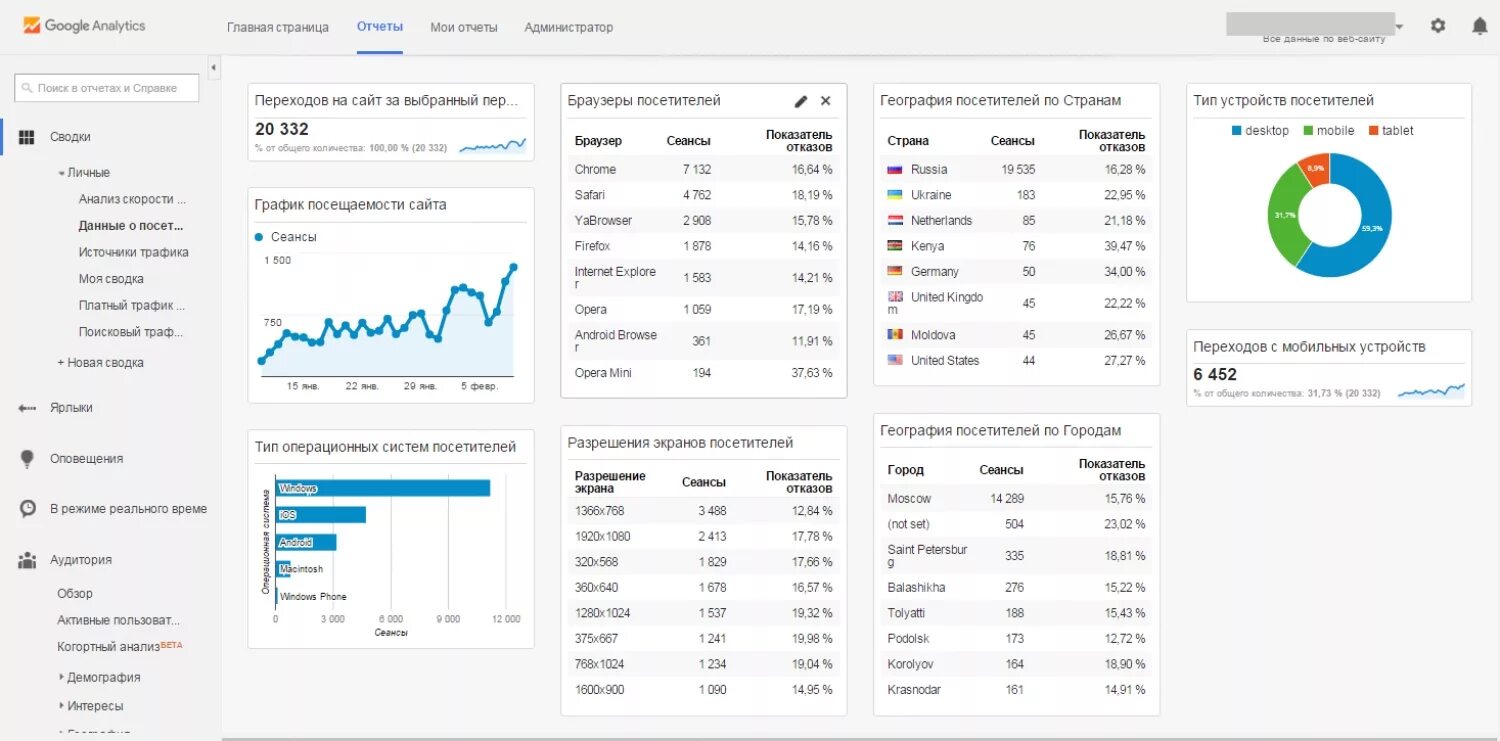Screen dimensions: 1500x741
Task: Open Мои отчеты tab
Action: click(464, 28)
